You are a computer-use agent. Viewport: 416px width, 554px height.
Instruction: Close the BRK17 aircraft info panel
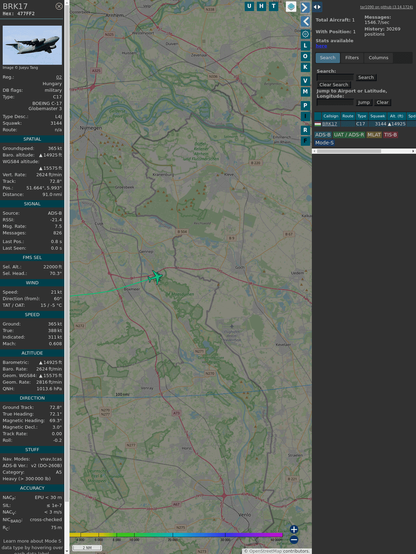coord(59,6)
